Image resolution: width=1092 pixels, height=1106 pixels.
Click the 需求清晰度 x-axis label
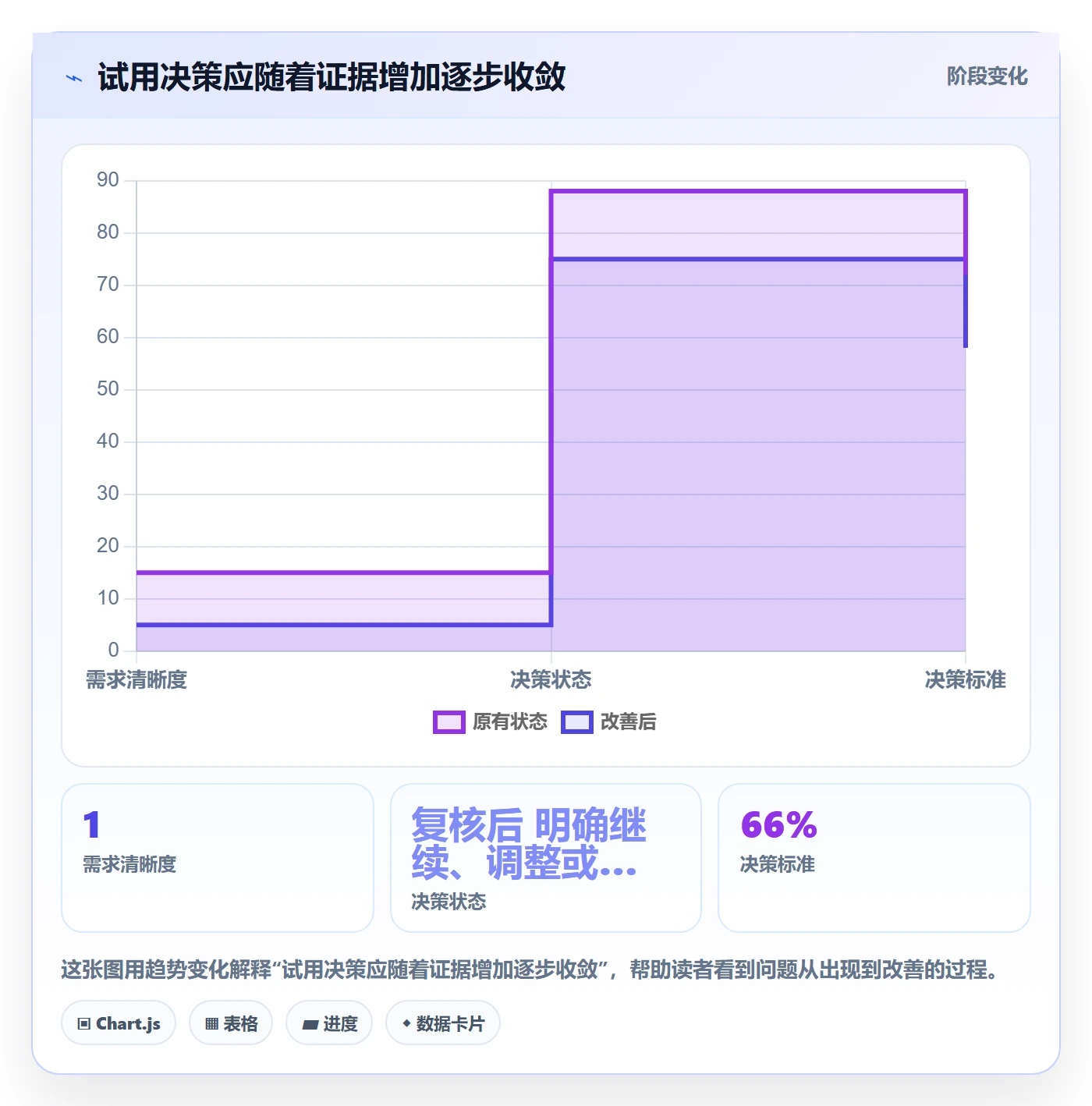[x=136, y=680]
